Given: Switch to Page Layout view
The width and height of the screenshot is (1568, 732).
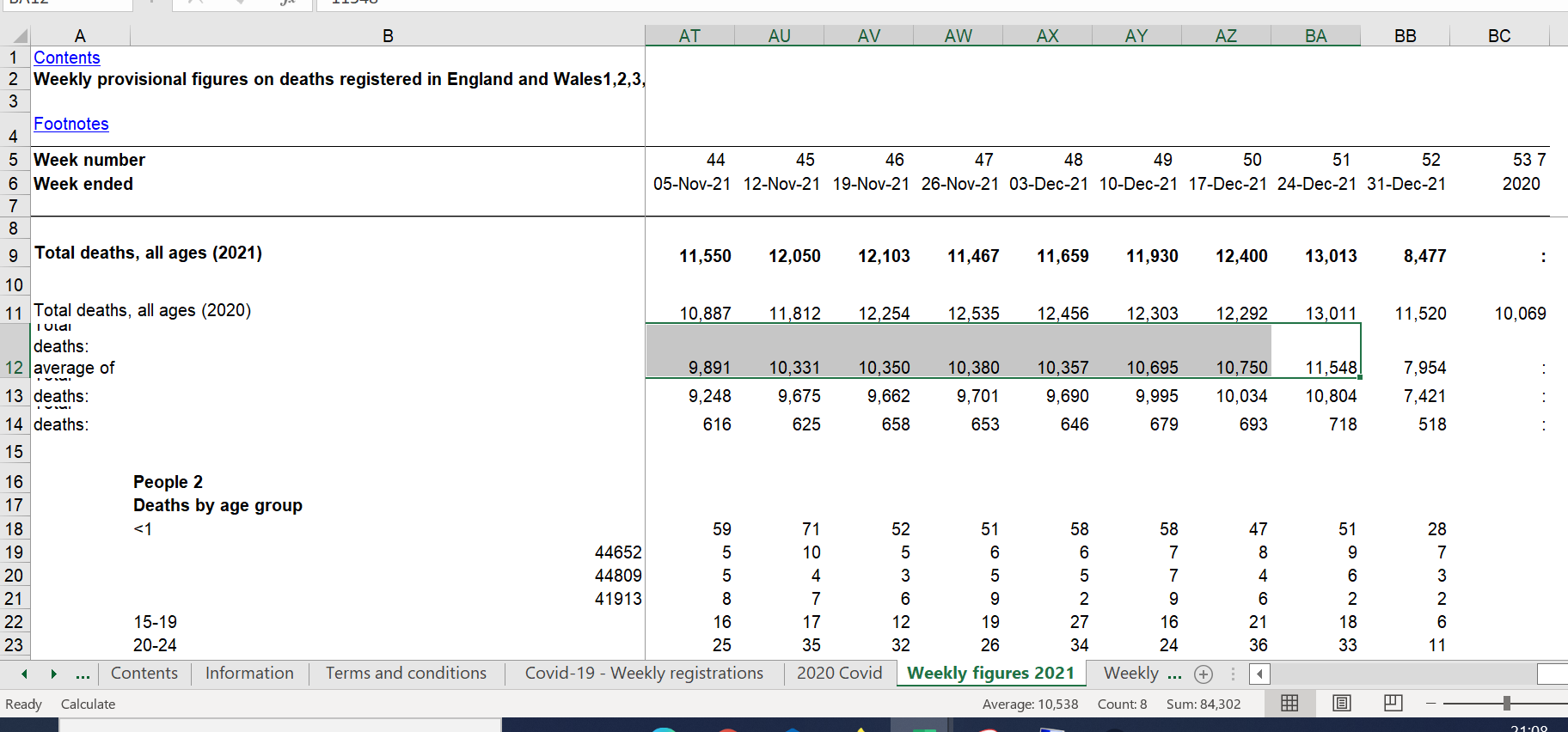Looking at the screenshot, I should point(1341,704).
